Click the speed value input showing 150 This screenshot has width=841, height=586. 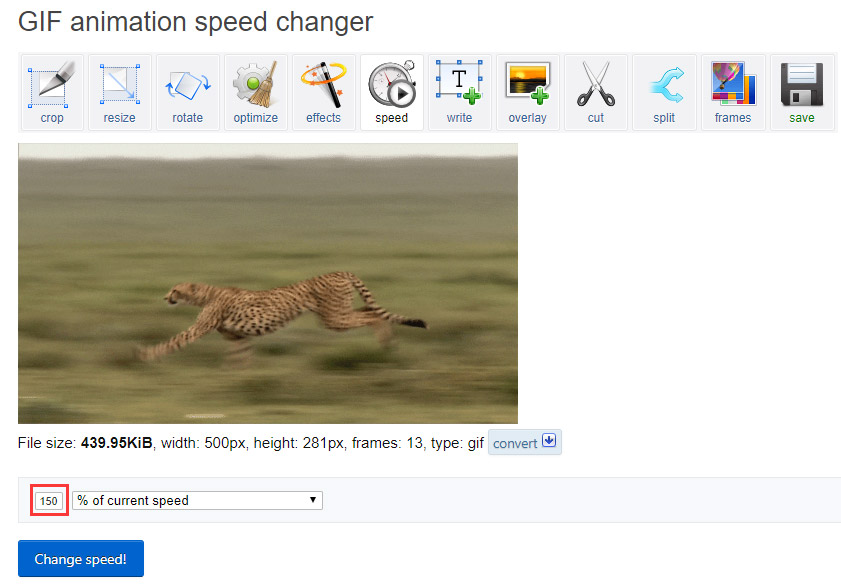pyautogui.click(x=49, y=500)
